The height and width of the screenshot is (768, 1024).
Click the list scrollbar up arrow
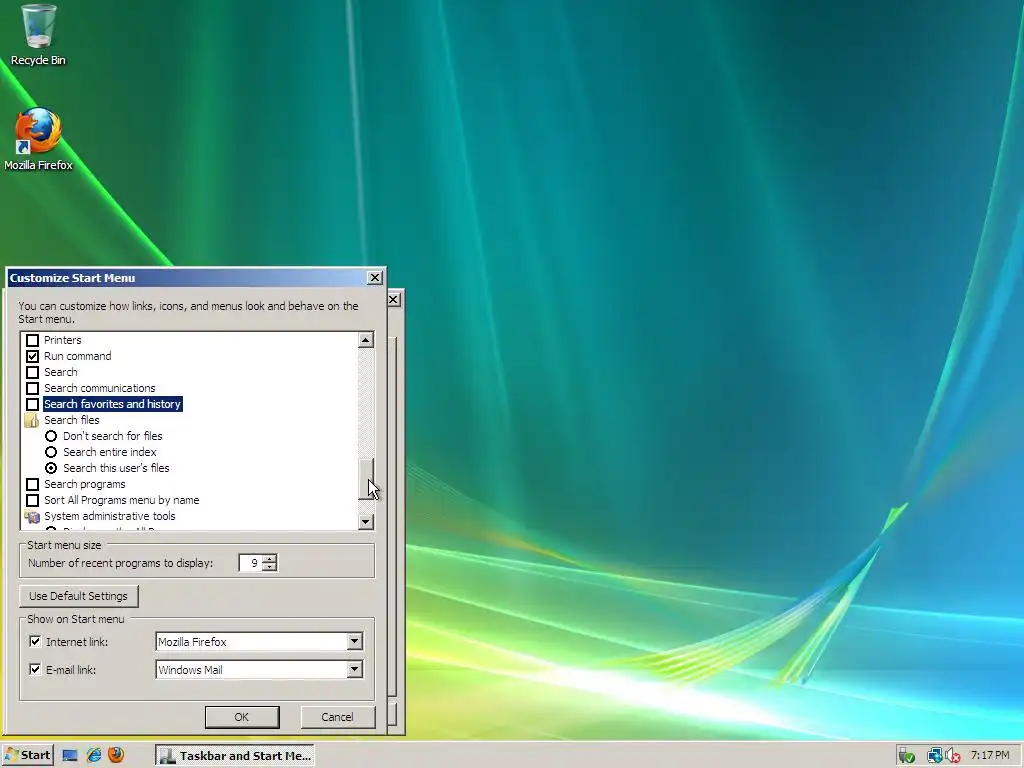point(366,340)
